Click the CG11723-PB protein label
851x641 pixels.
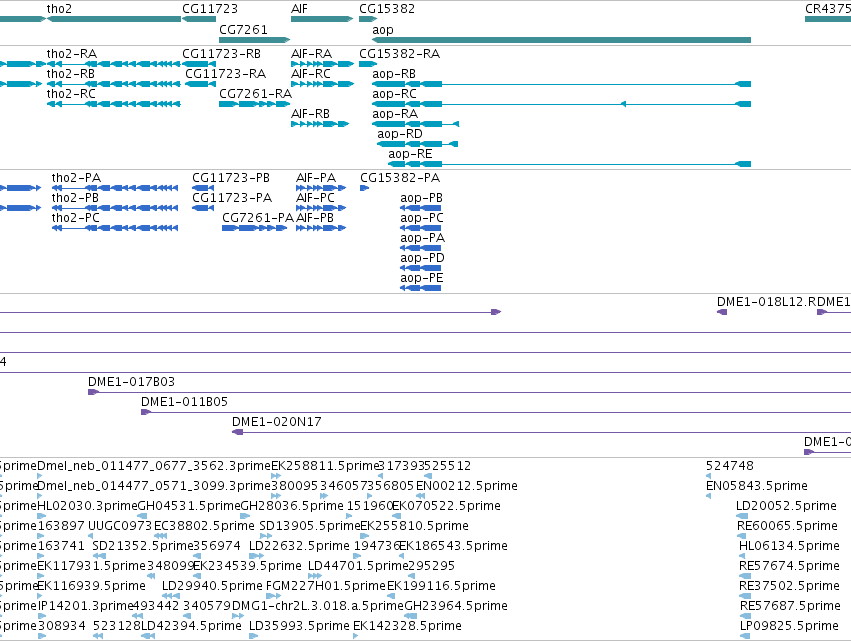231,178
